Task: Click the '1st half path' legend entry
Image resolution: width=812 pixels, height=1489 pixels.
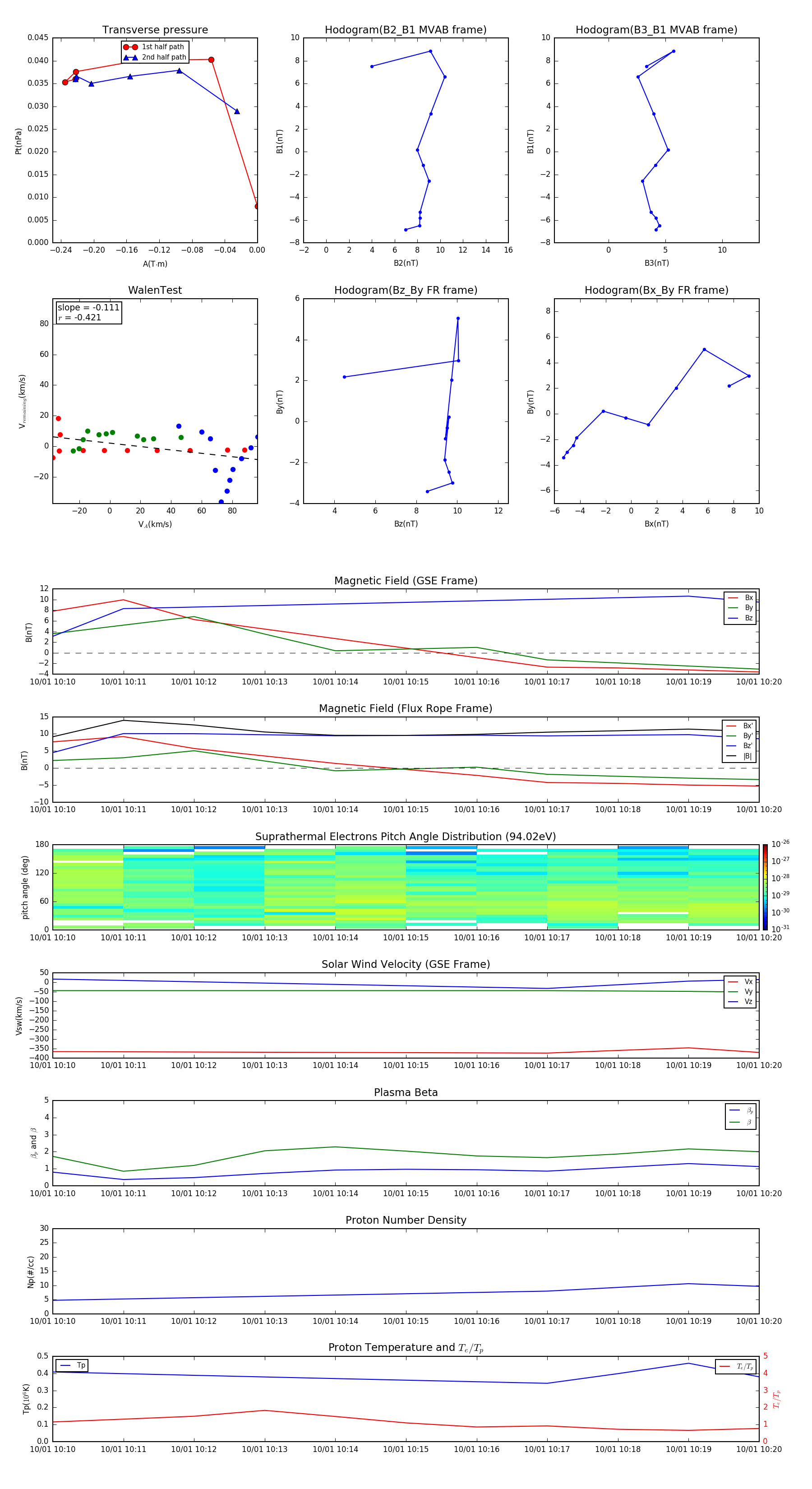Action: tap(154, 47)
